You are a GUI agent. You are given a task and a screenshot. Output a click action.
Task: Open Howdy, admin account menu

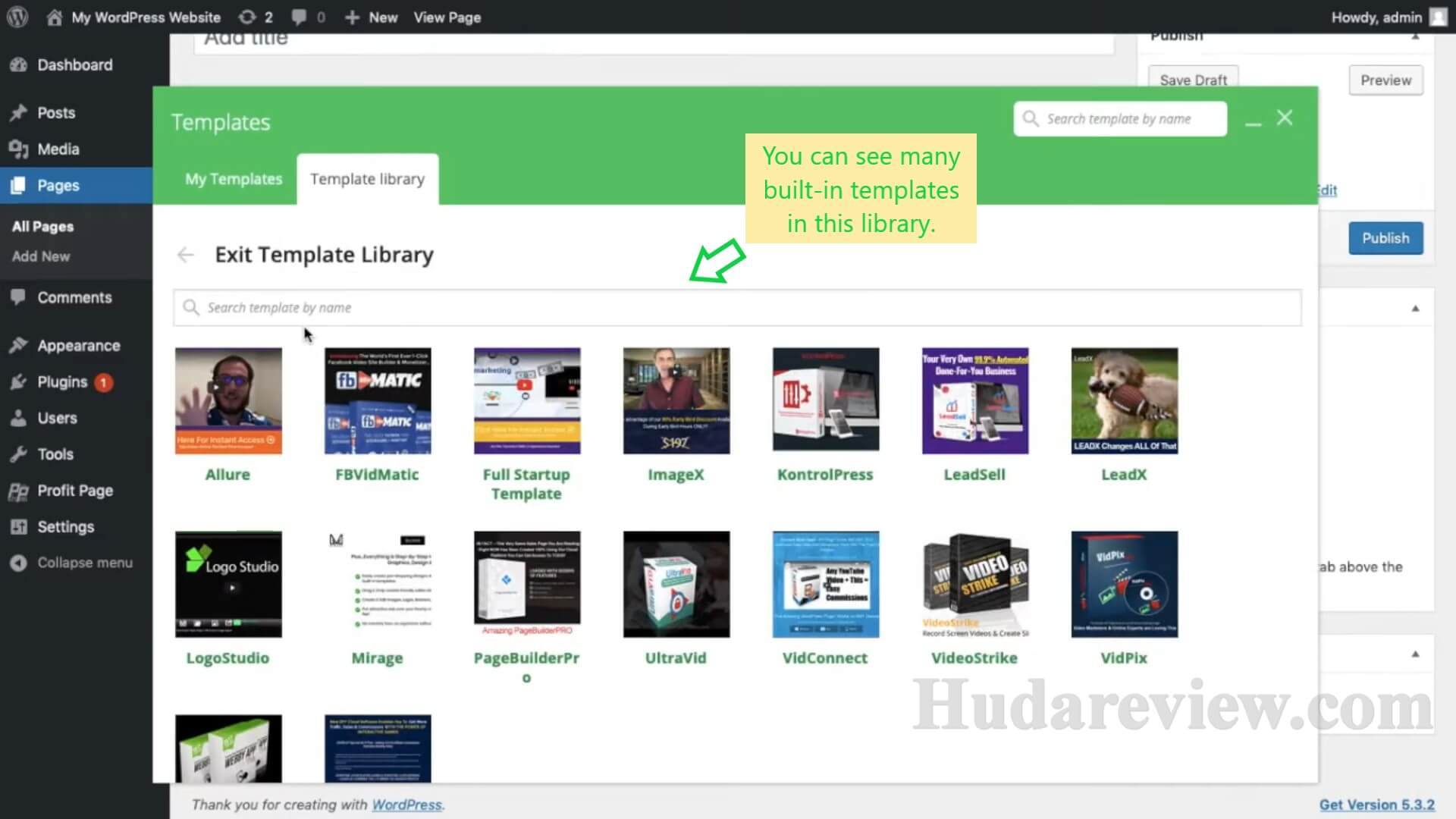1389,17
